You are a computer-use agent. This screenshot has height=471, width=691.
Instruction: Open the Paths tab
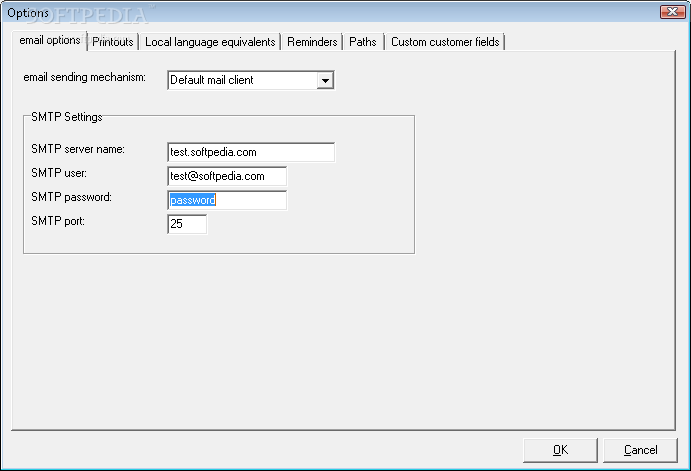(363, 42)
